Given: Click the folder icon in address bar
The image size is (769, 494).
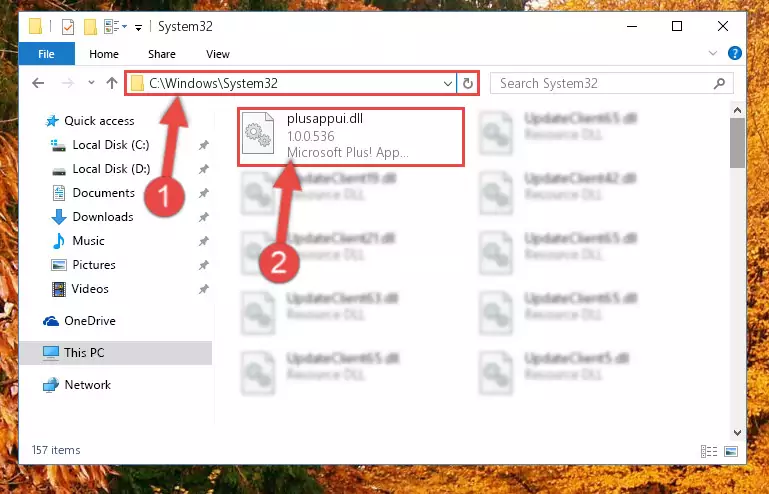Looking at the screenshot, I should click(x=137, y=83).
